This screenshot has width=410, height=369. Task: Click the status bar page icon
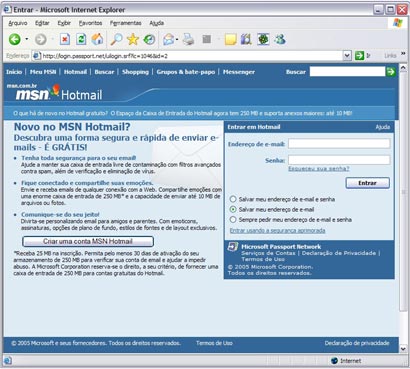pyautogui.click(x=8, y=361)
